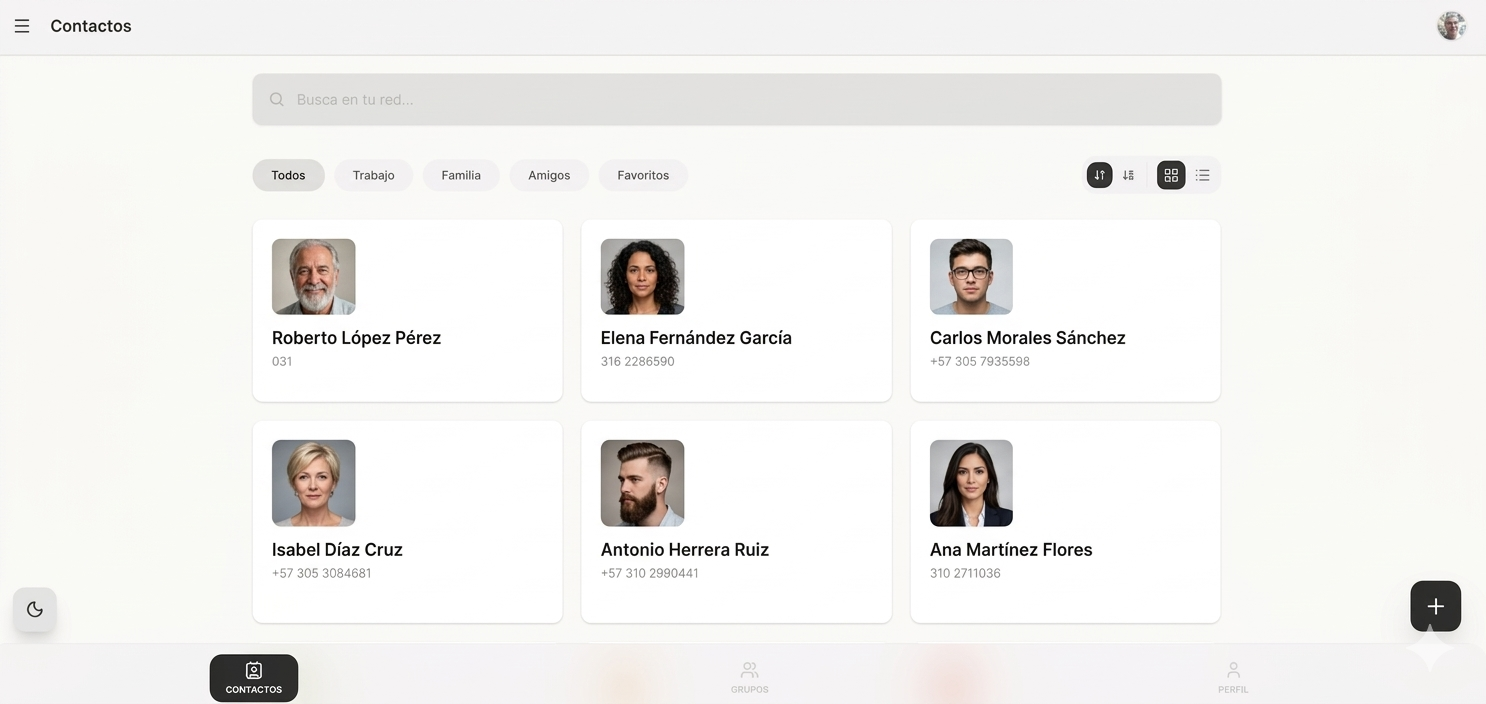This screenshot has width=1486, height=704.
Task: Click the sort-descending arrow icon
Action: 1128,175
